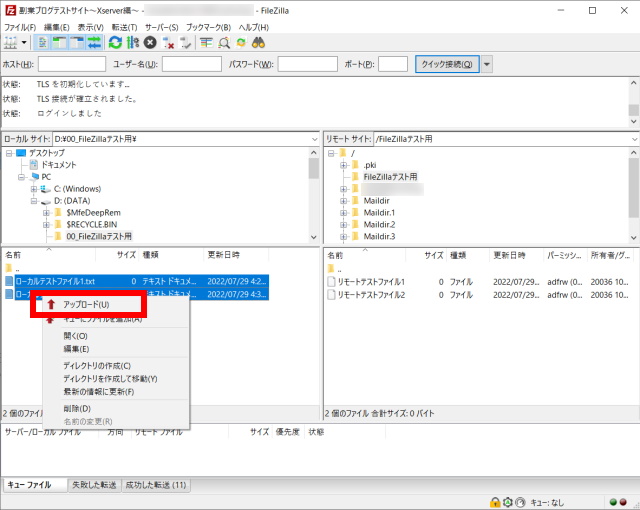Click the binoculars file search icon
The width and height of the screenshot is (640, 510).
click(x=258, y=42)
